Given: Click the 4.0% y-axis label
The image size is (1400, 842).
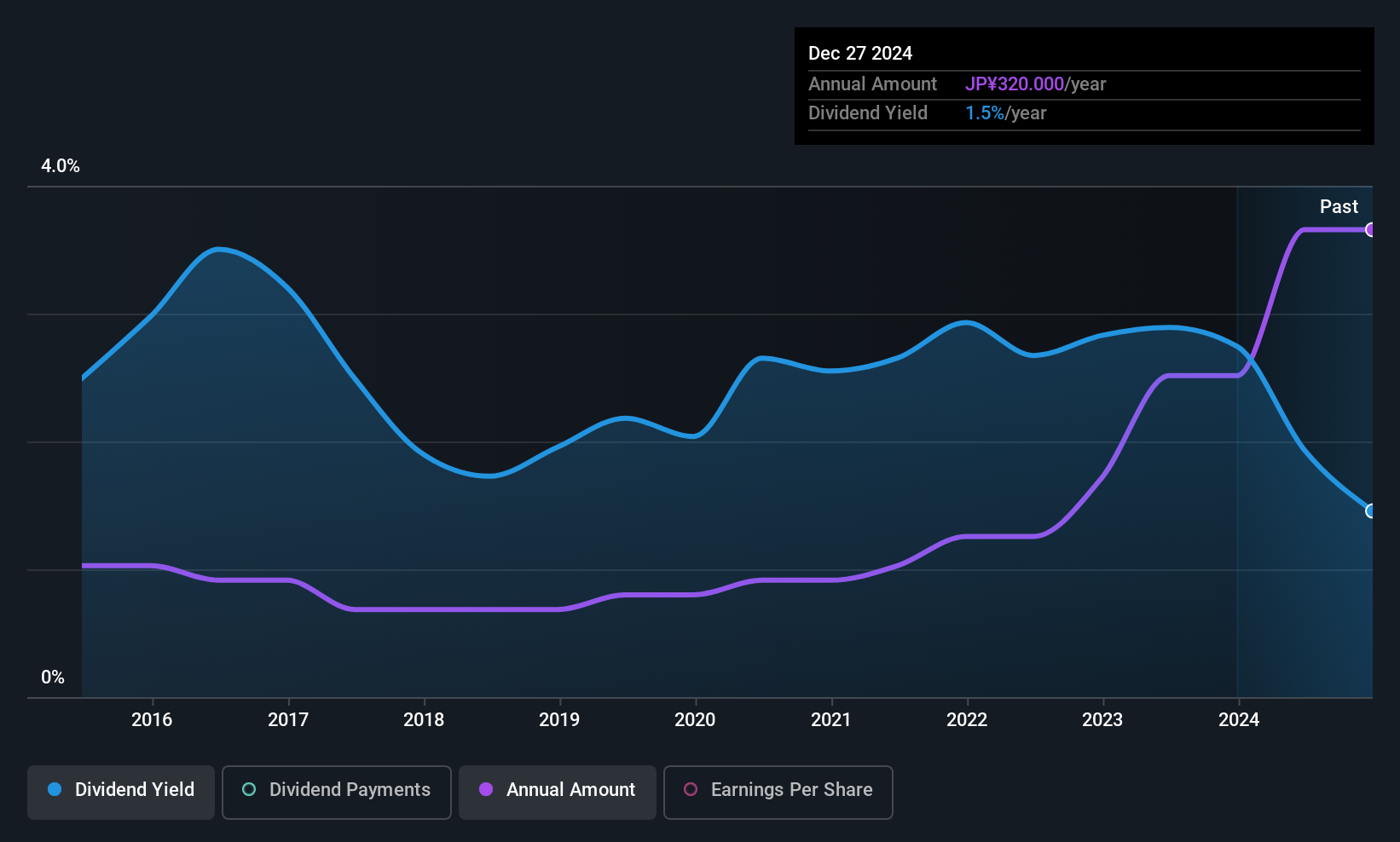Looking at the screenshot, I should coord(61,166).
